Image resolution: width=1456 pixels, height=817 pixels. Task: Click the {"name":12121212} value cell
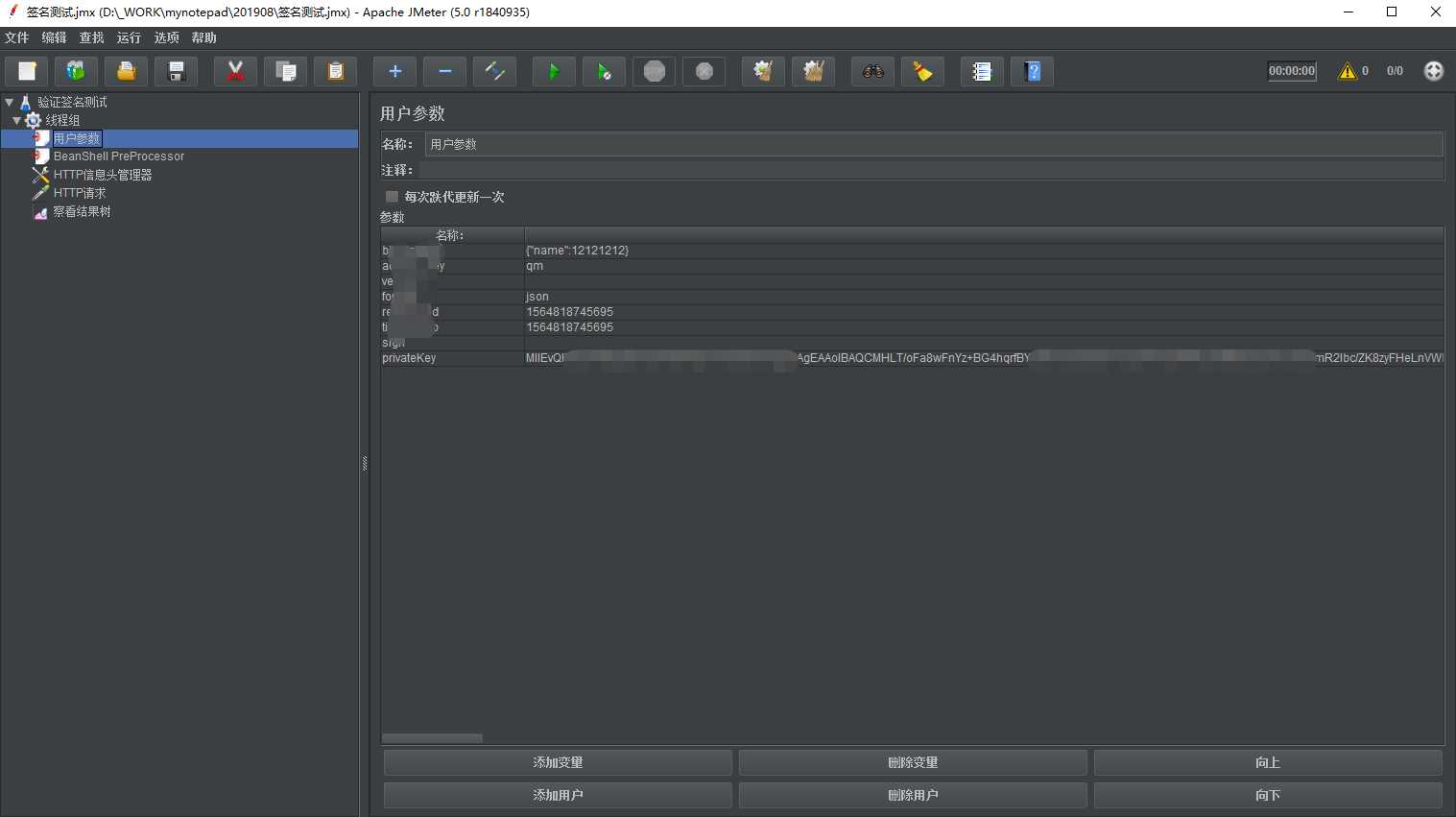pyautogui.click(x=984, y=251)
